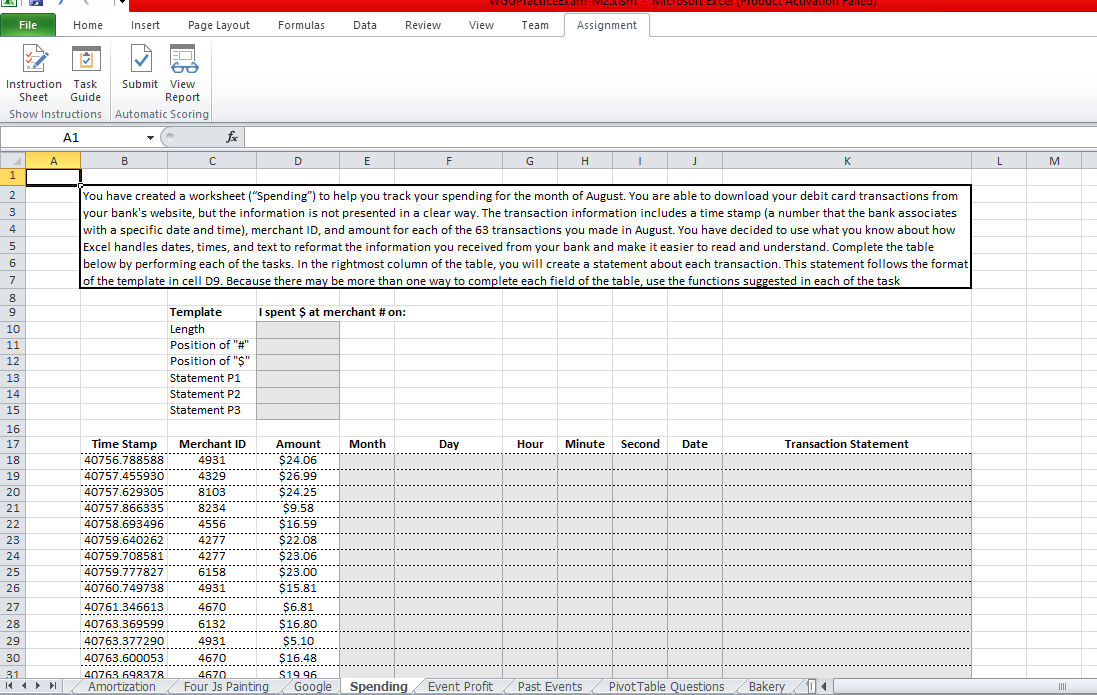Select the cell containing $9.58
The height and width of the screenshot is (695, 1097).
coord(297,508)
